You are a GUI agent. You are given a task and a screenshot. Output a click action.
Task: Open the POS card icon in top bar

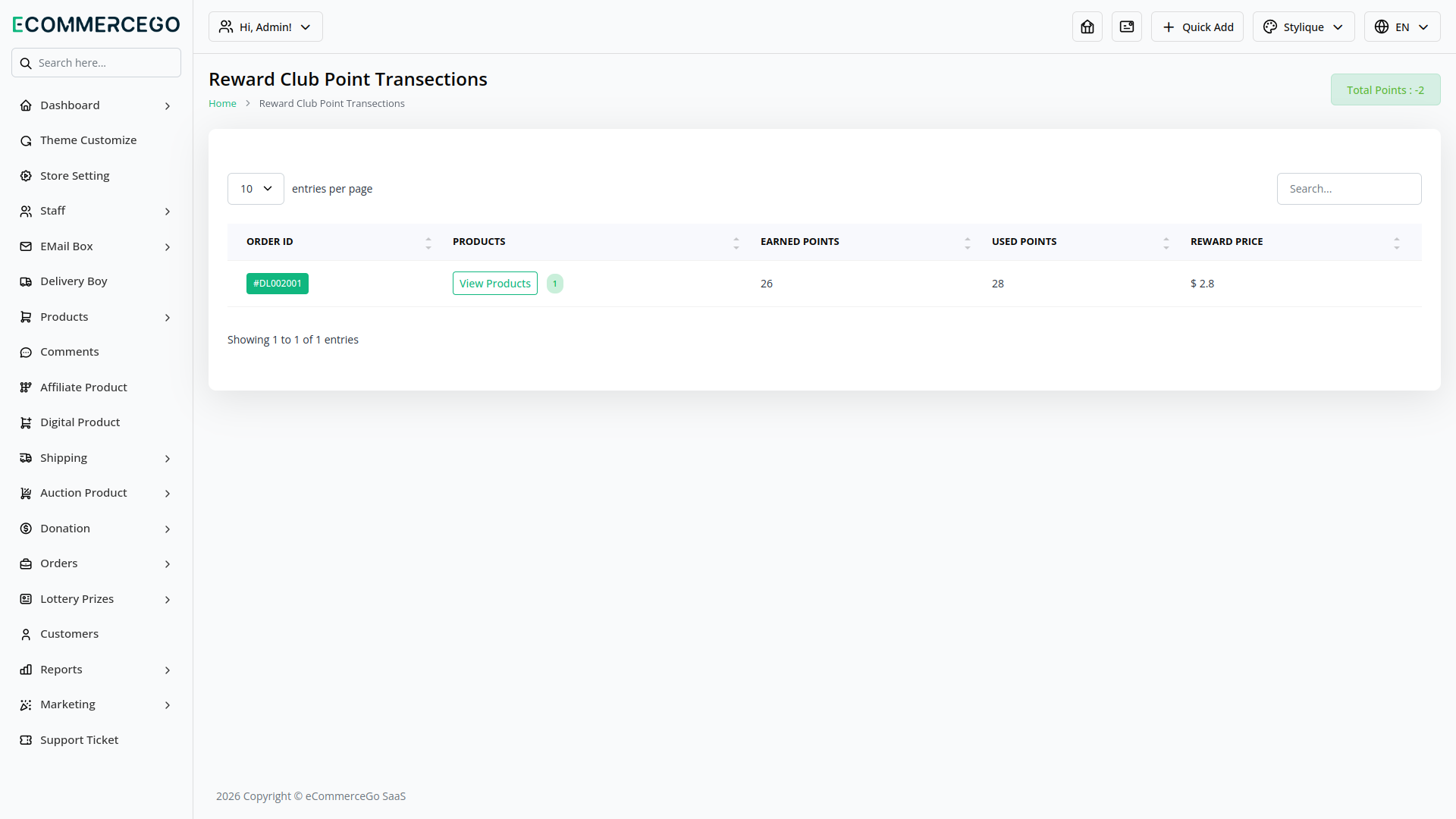pyautogui.click(x=1127, y=27)
